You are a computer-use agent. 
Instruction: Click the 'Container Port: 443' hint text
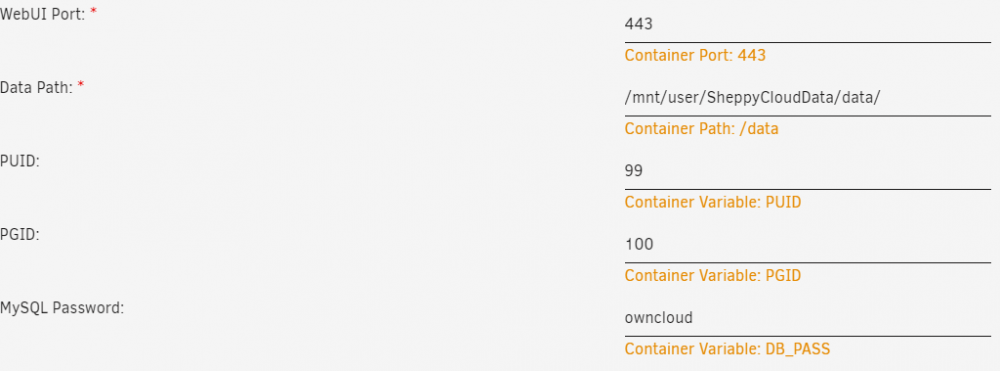(x=695, y=55)
